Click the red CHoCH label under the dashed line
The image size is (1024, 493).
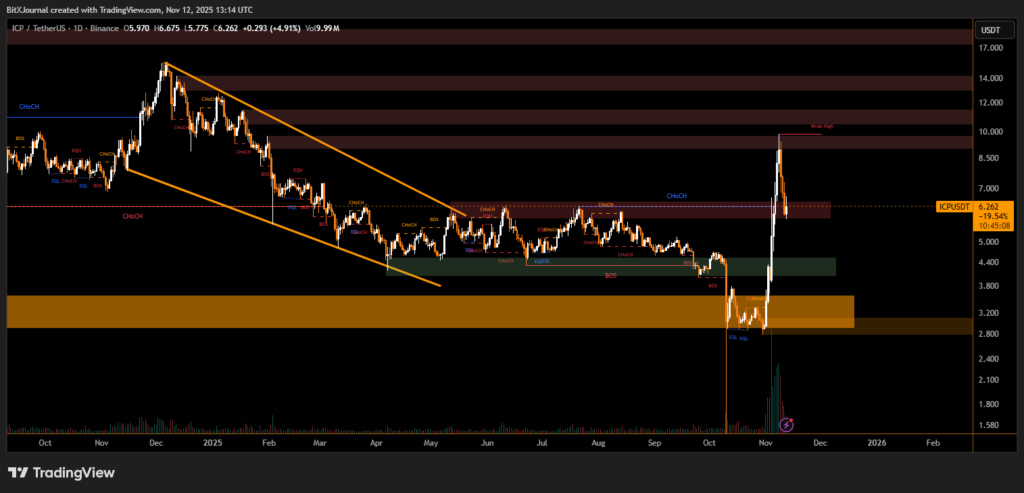coord(131,216)
